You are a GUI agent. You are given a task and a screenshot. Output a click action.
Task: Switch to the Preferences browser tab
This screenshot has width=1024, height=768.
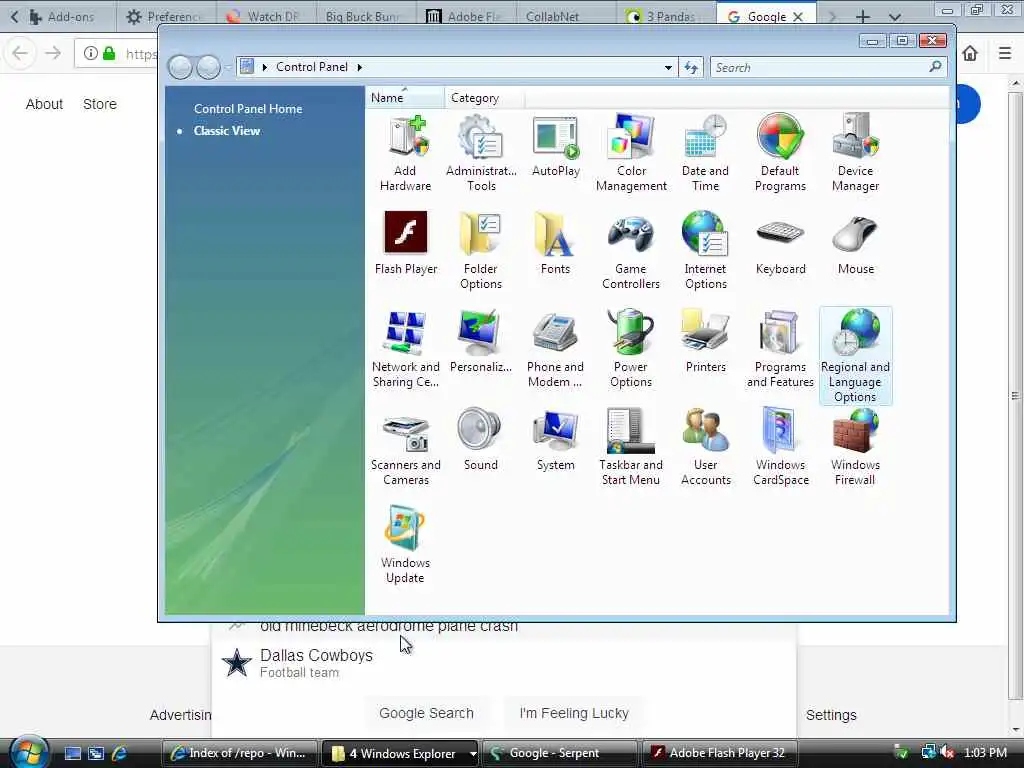pyautogui.click(x=165, y=16)
